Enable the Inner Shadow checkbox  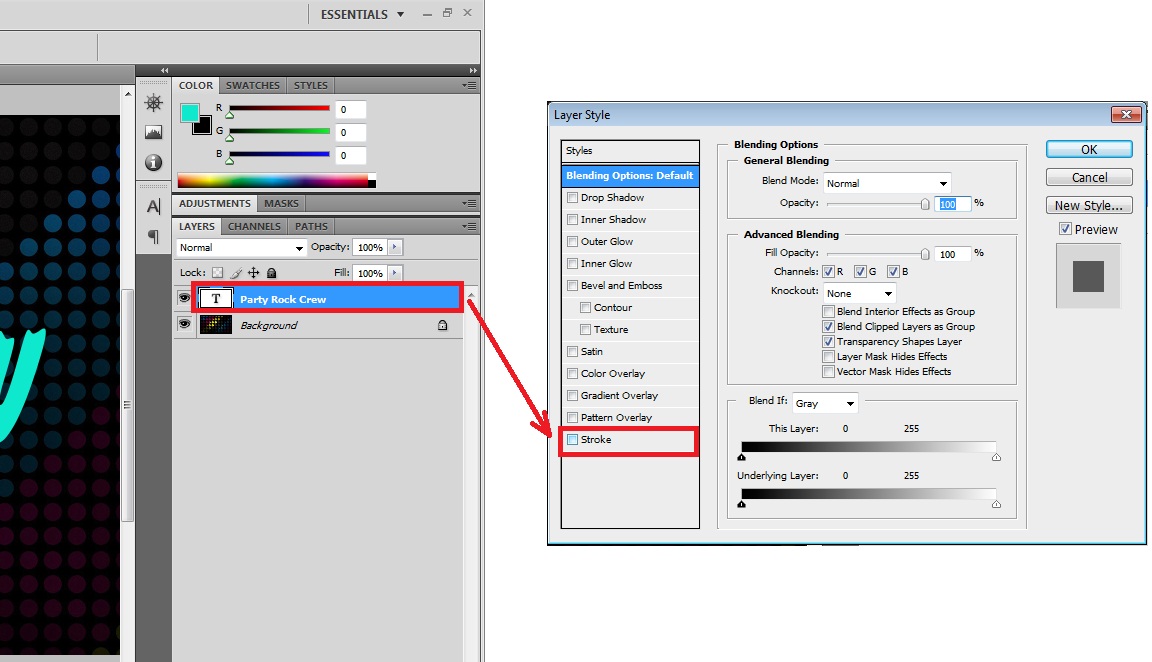pyautogui.click(x=572, y=219)
